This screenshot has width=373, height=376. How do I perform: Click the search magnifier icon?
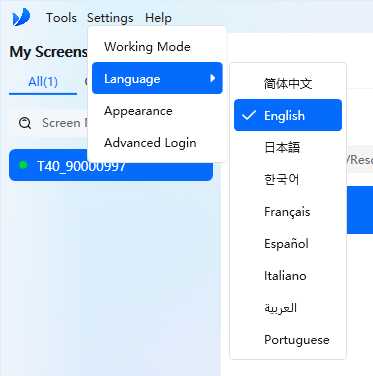(25, 123)
